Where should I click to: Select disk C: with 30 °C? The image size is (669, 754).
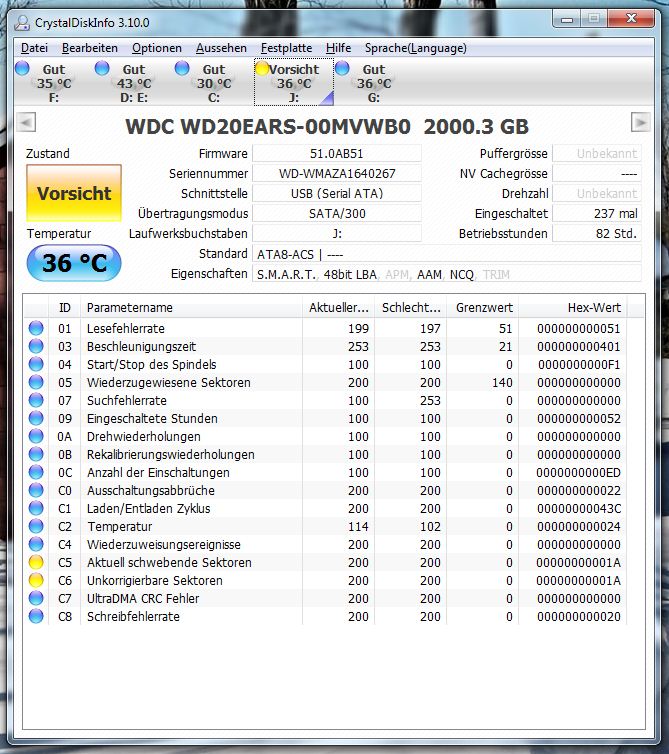coord(214,83)
